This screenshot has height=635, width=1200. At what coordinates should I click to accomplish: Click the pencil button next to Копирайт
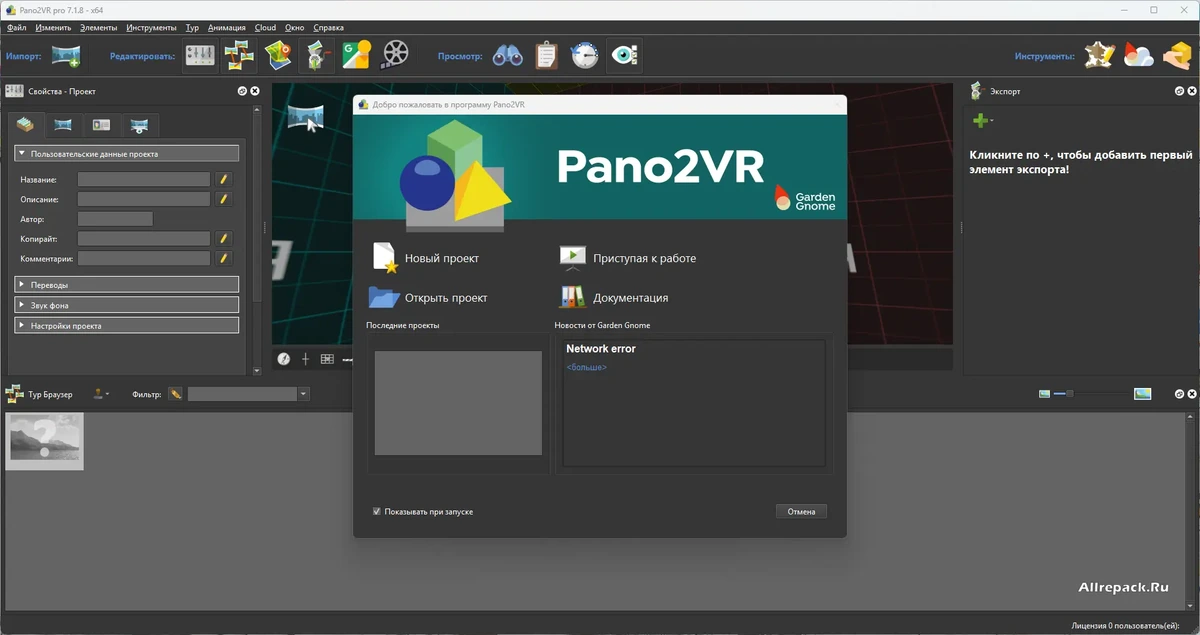[224, 239]
